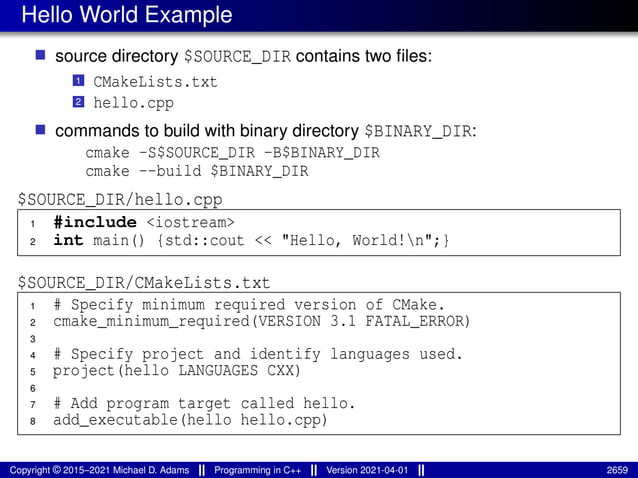
Task: Click the square bullet before 'commands to build'
Action: pos(40,130)
